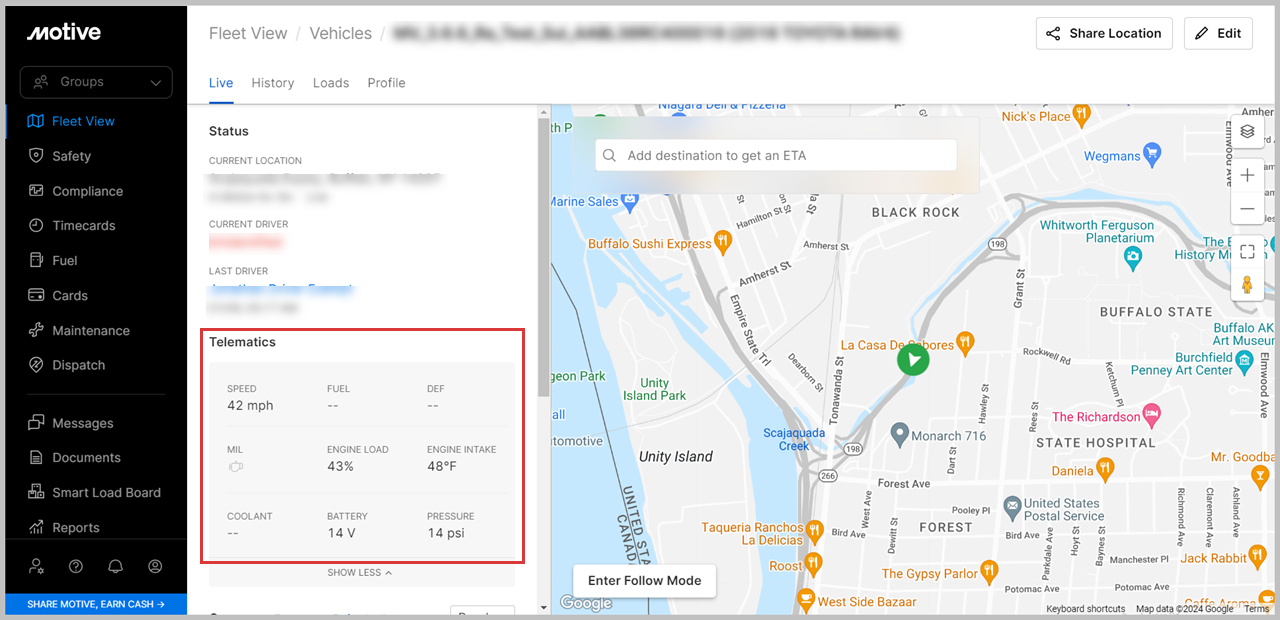Toggle map layers with the layers icon
Image resolution: width=1280 pixels, height=620 pixels.
[x=1247, y=131]
